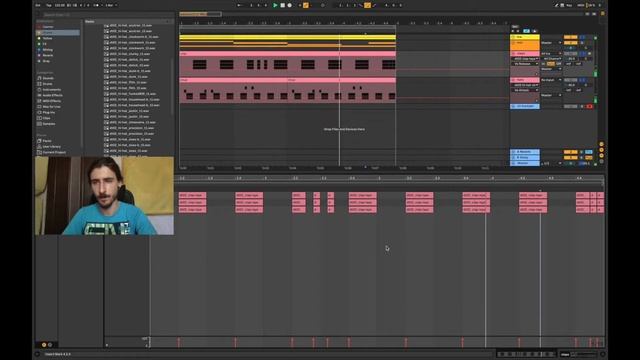This screenshot has width=640, height=360.
Task: Open Plug-Ins category in the browser
Action: (49, 112)
